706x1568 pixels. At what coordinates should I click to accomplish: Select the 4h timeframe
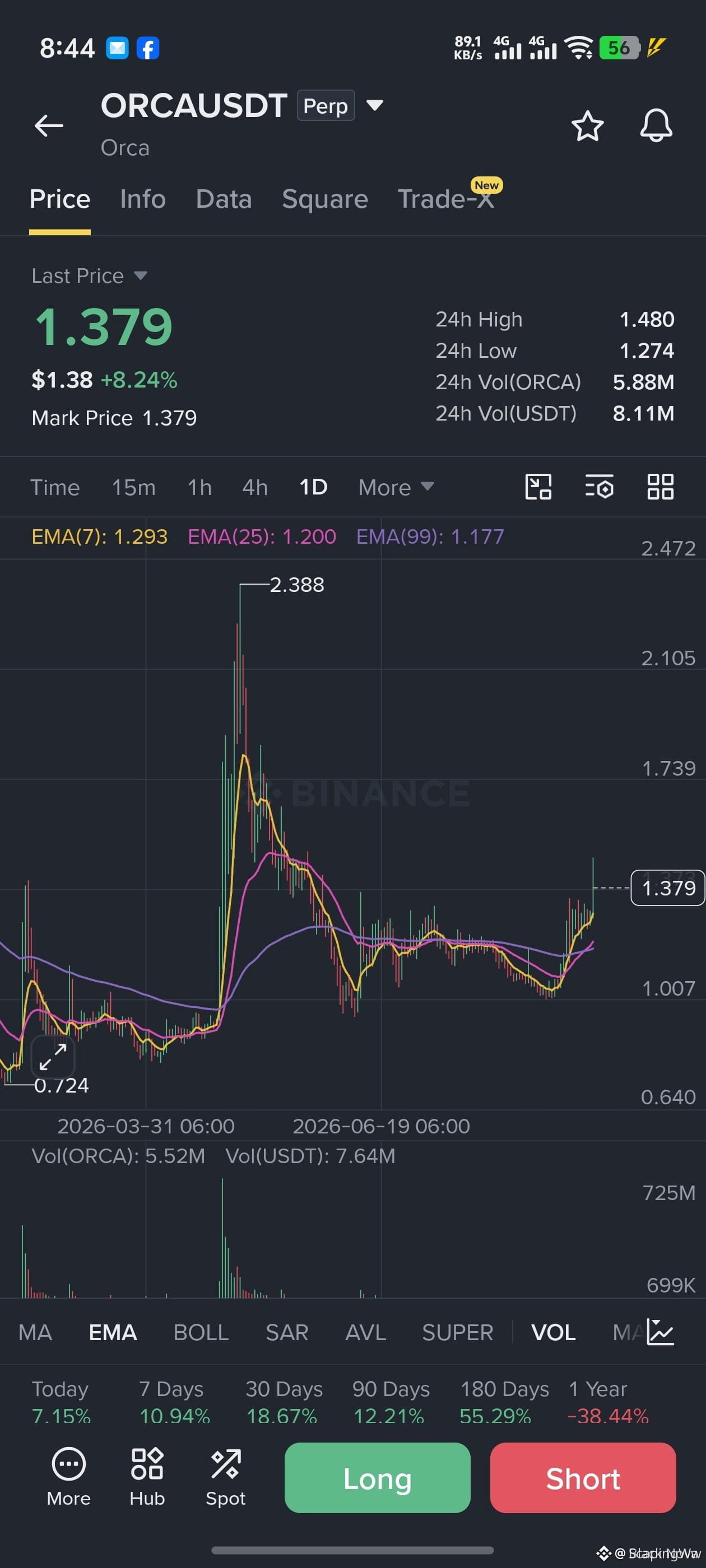[254, 487]
